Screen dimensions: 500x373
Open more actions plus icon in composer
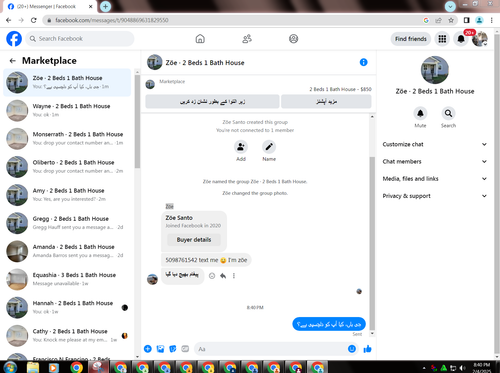[148, 349]
